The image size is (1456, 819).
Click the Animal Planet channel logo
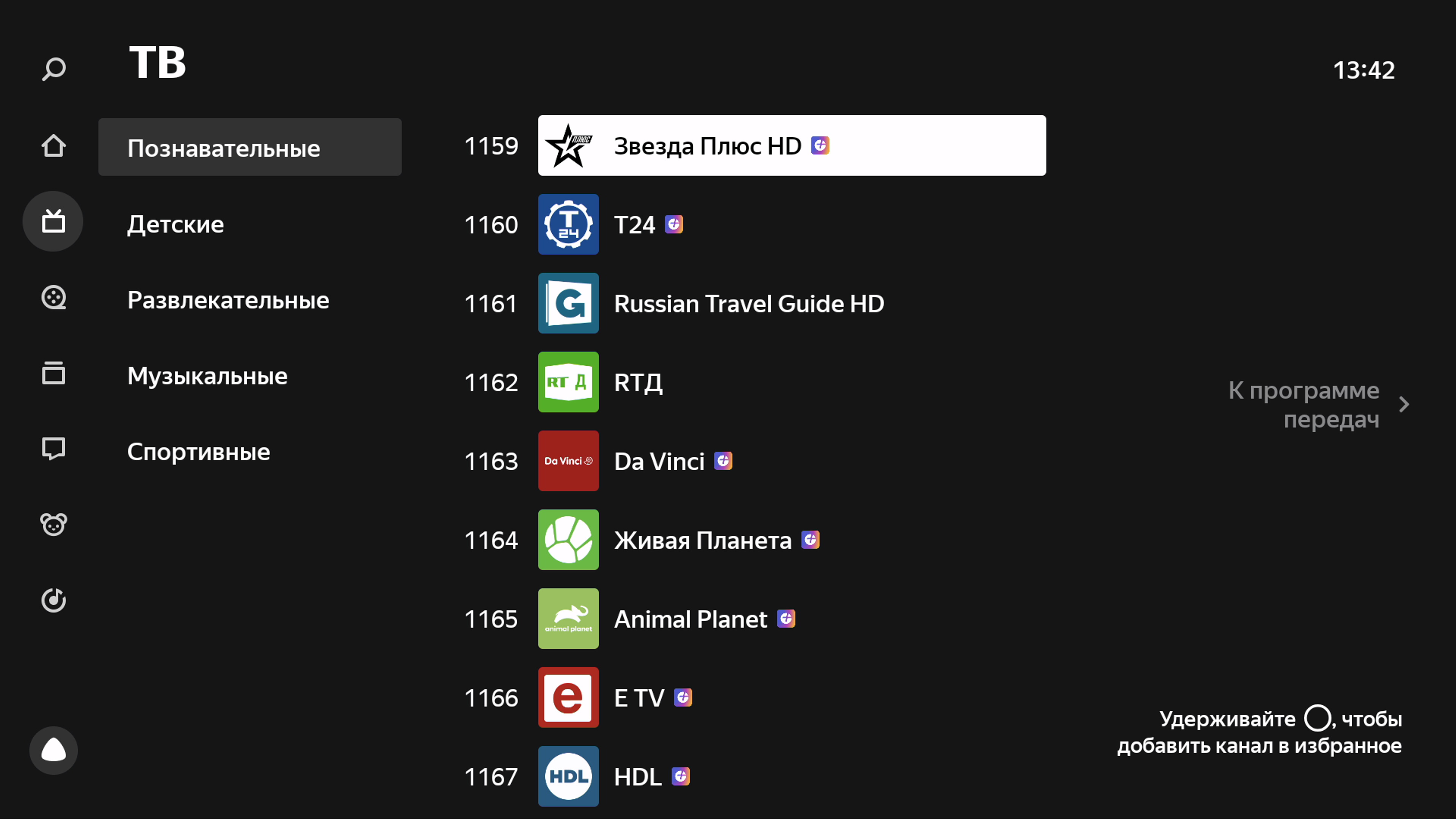pyautogui.click(x=568, y=618)
